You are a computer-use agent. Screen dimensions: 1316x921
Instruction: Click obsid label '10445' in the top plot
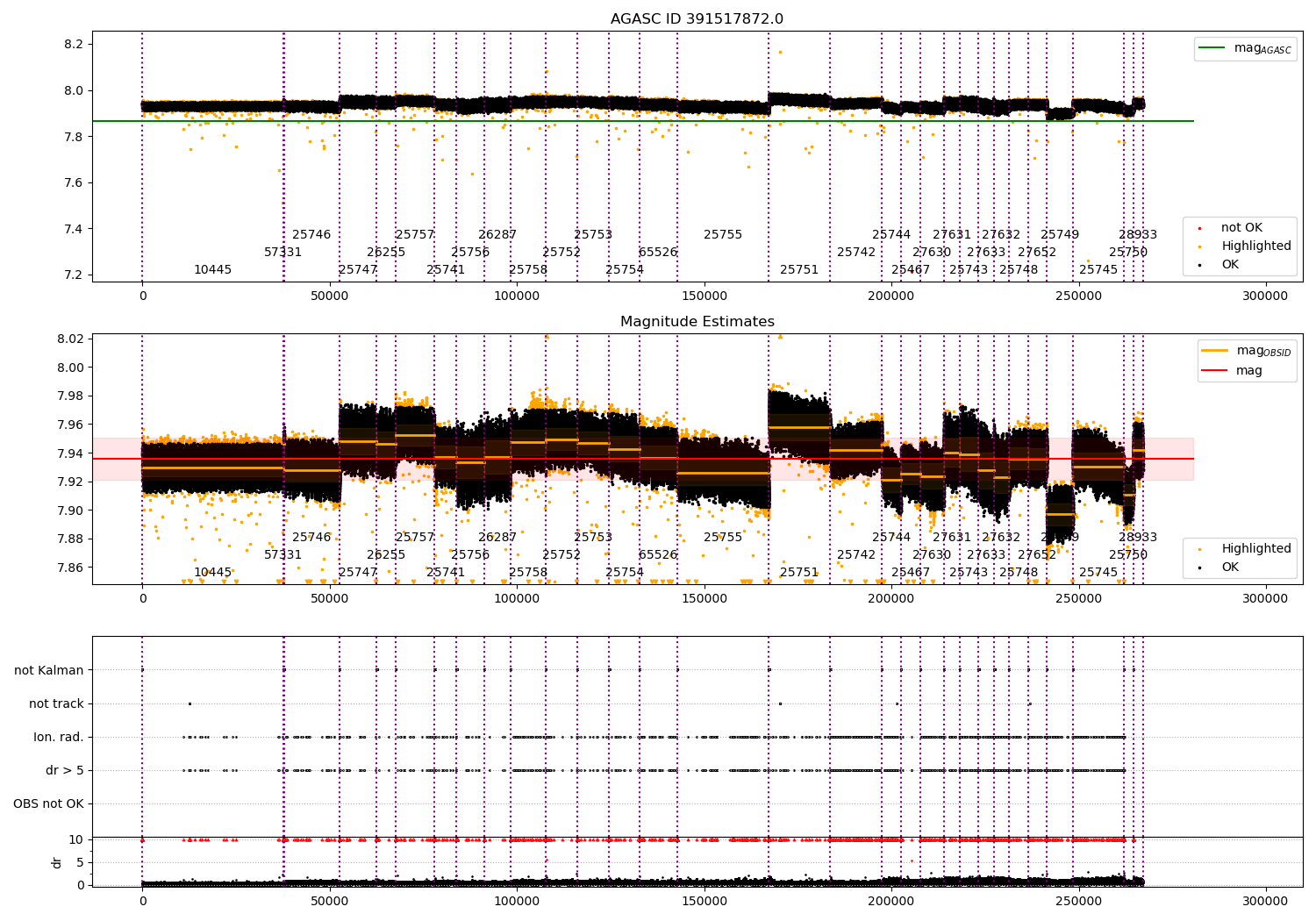point(213,270)
